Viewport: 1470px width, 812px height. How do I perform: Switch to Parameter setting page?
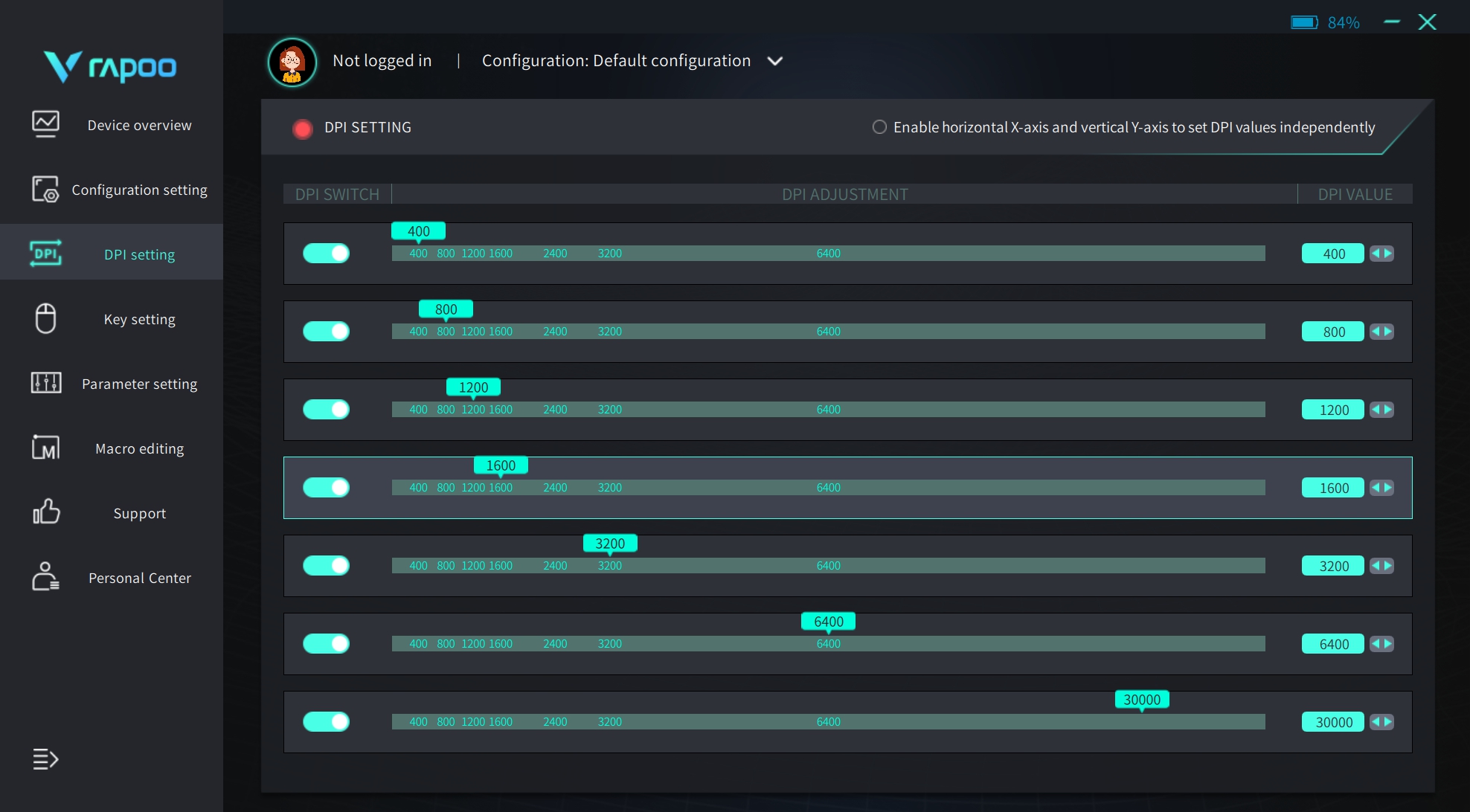point(112,384)
